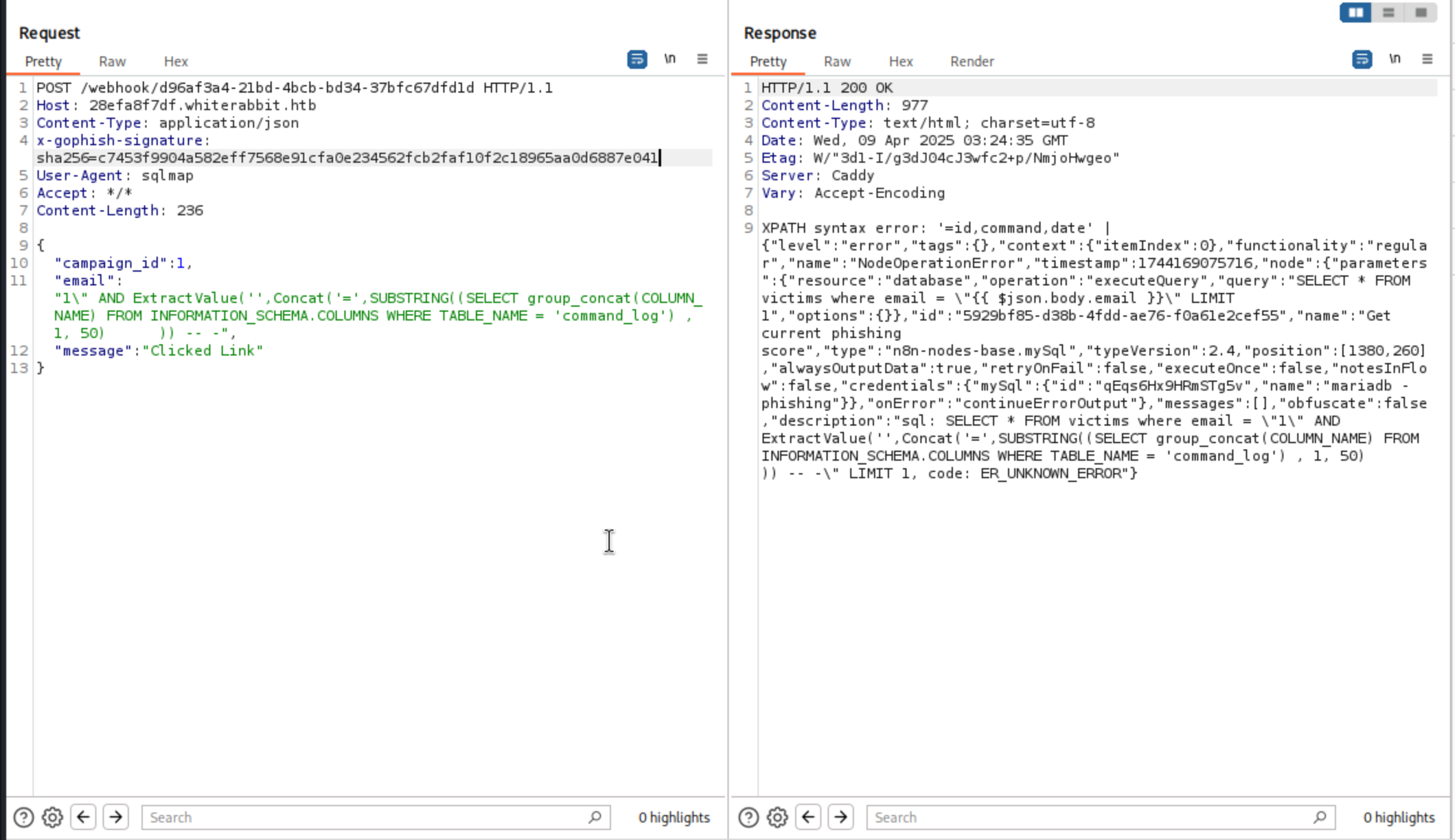Open Response search settings gear
This screenshot has height=840, width=1455.
click(778, 817)
